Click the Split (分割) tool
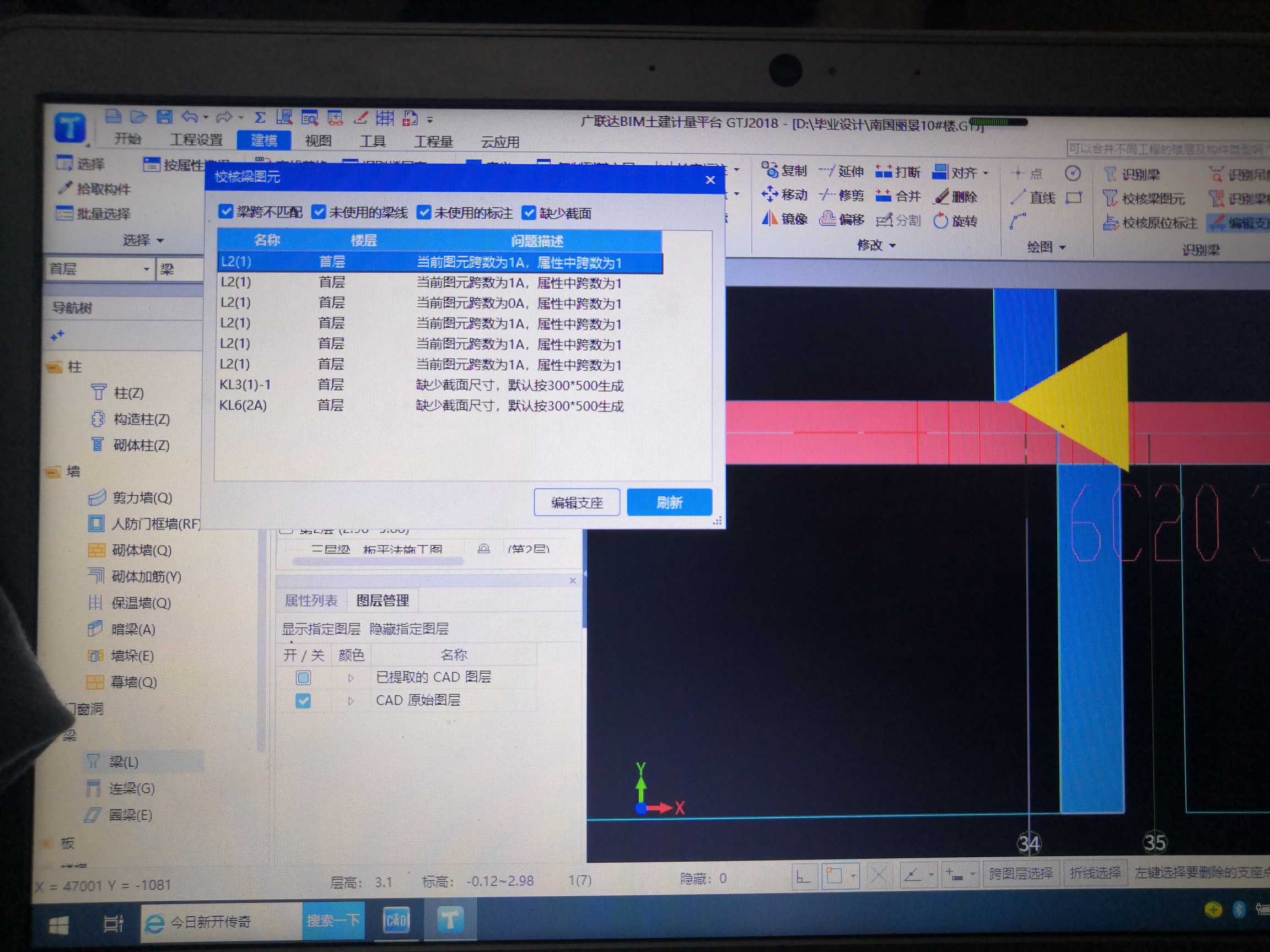 point(898,220)
